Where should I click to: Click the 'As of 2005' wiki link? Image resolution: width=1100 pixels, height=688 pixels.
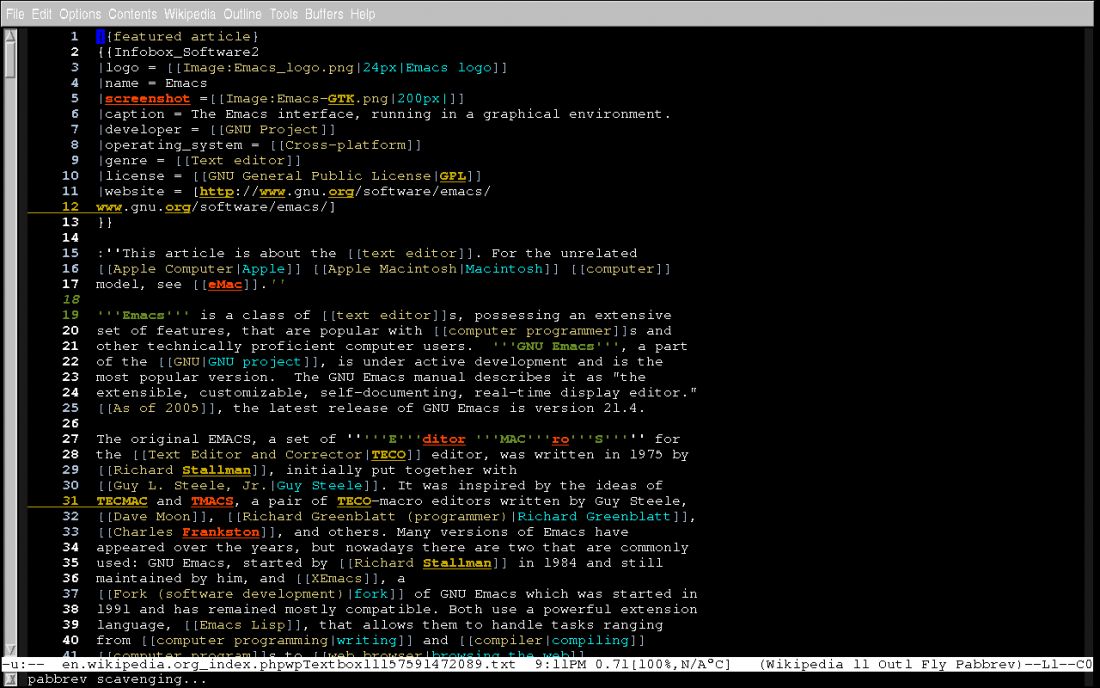[x=156, y=407]
